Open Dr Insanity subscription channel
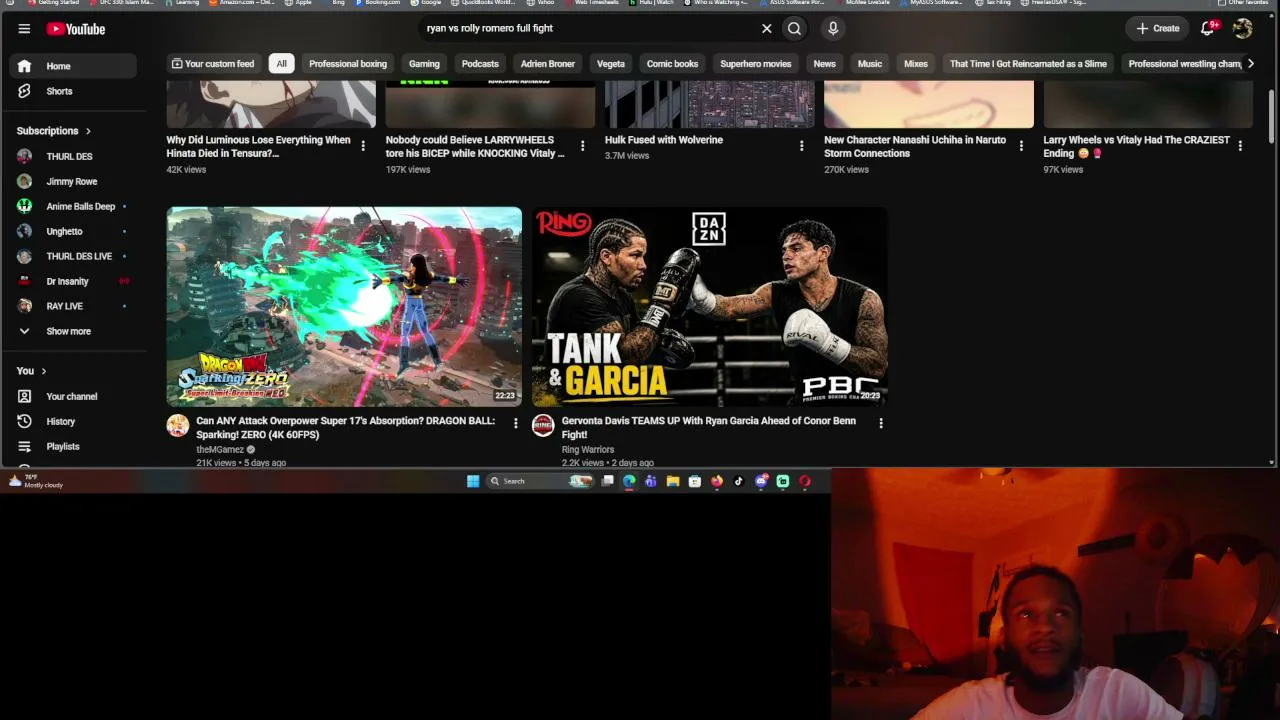Screen dimensions: 1280x720 pos(73,281)
